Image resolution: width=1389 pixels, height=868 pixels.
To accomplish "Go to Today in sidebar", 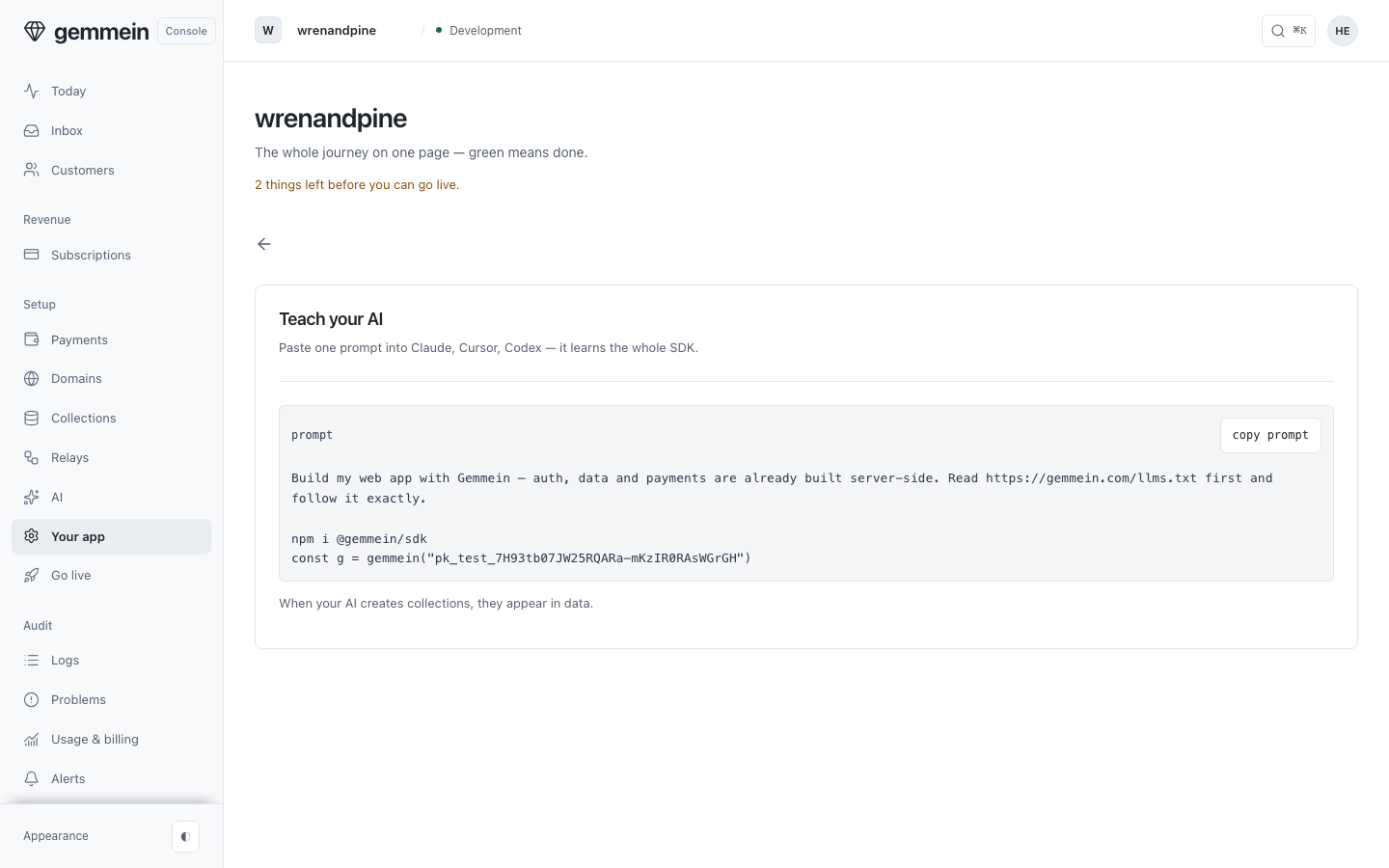I will [x=111, y=91].
